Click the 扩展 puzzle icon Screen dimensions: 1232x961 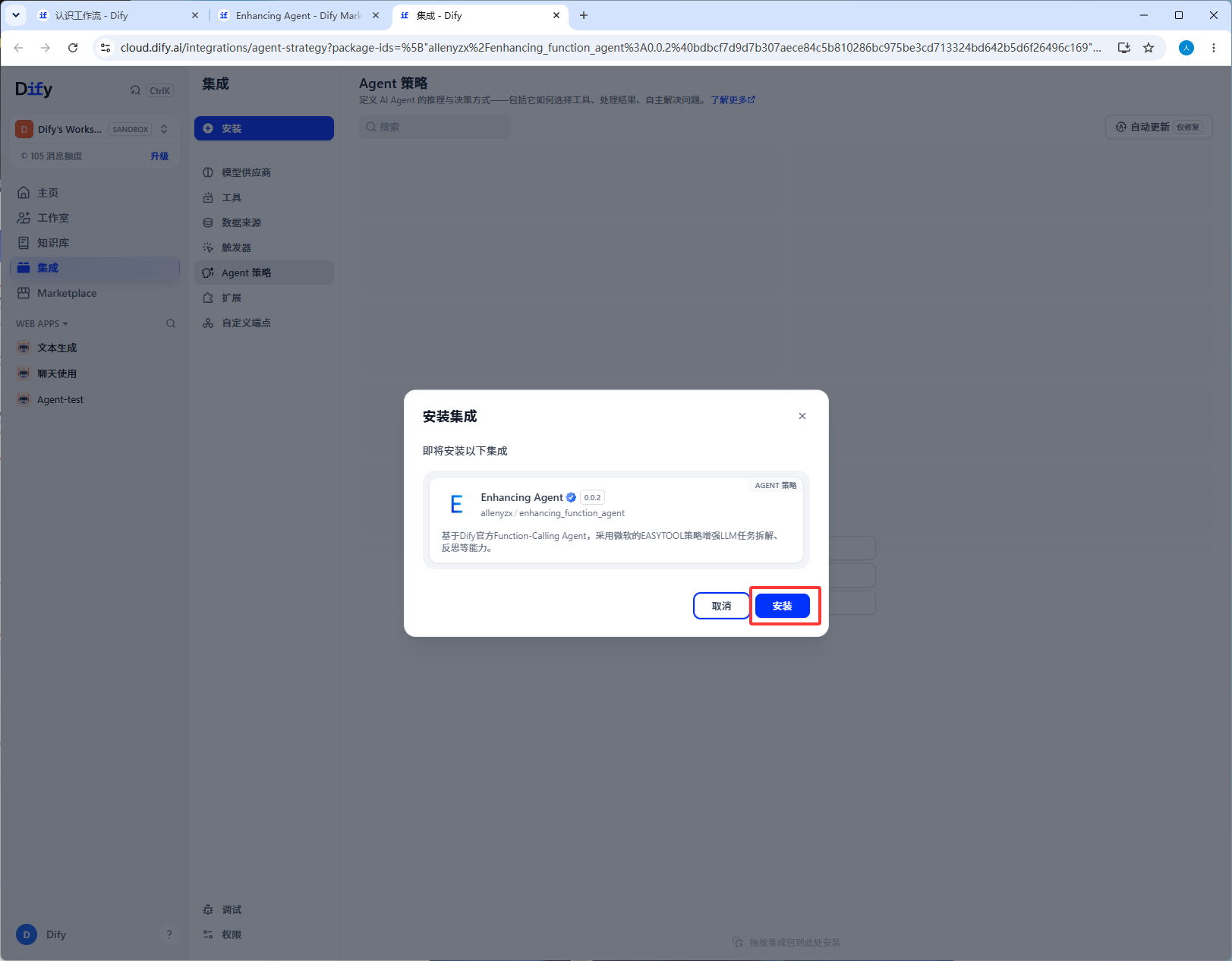[x=208, y=298]
